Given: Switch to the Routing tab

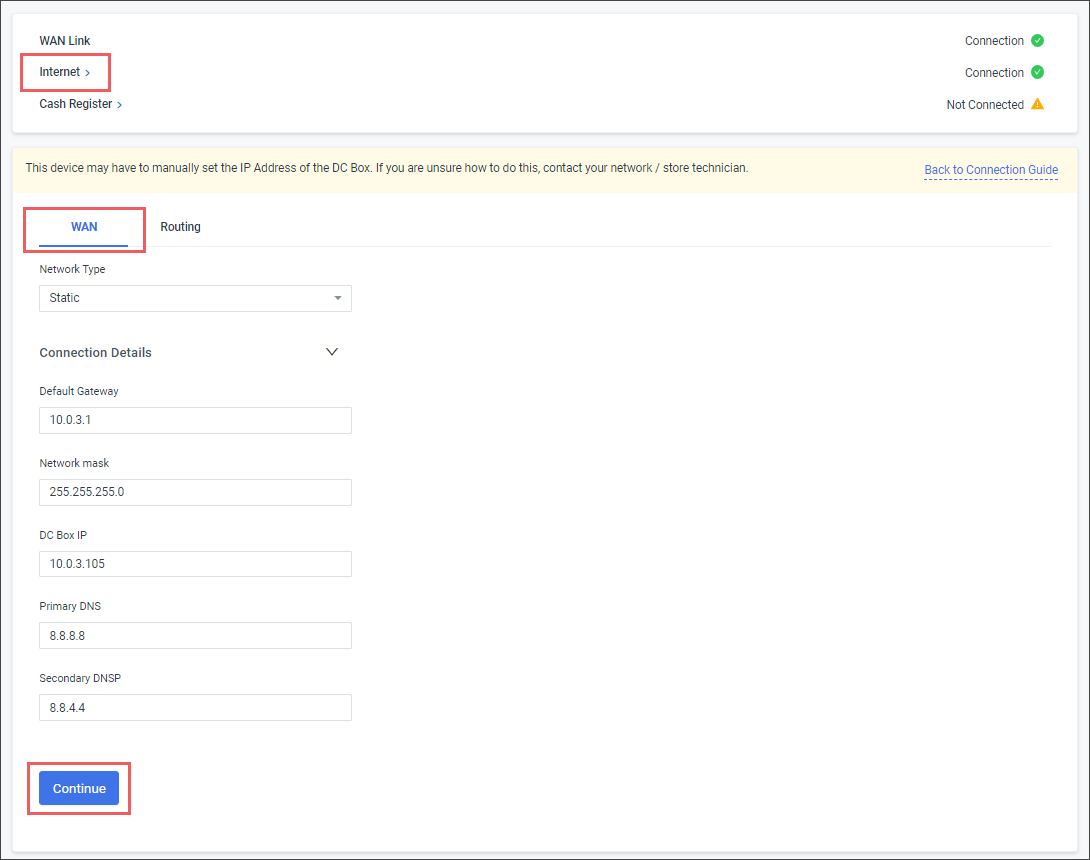Looking at the screenshot, I should point(180,227).
